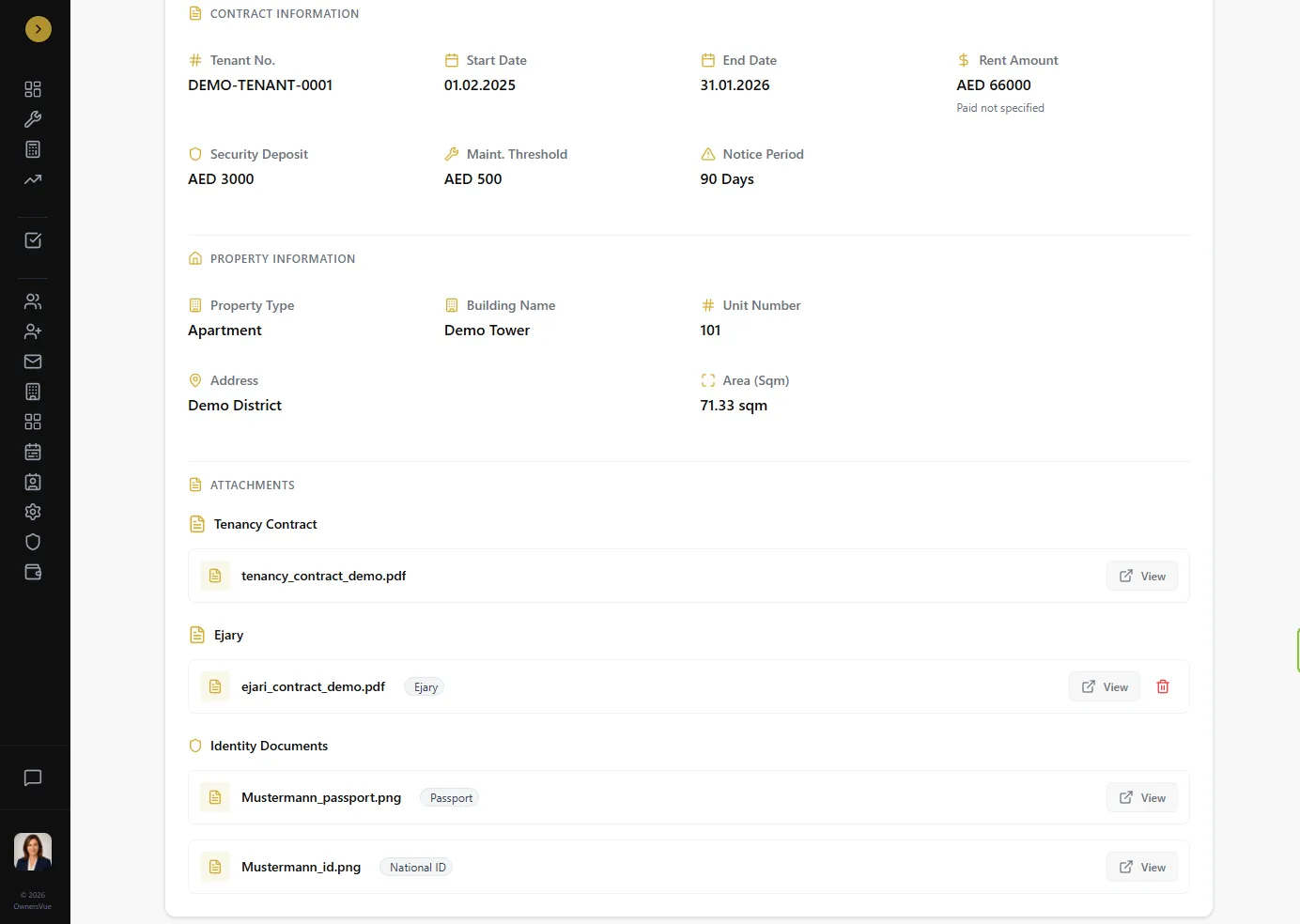
Task: Click the Mustermann_id.png file name
Action: point(301,867)
